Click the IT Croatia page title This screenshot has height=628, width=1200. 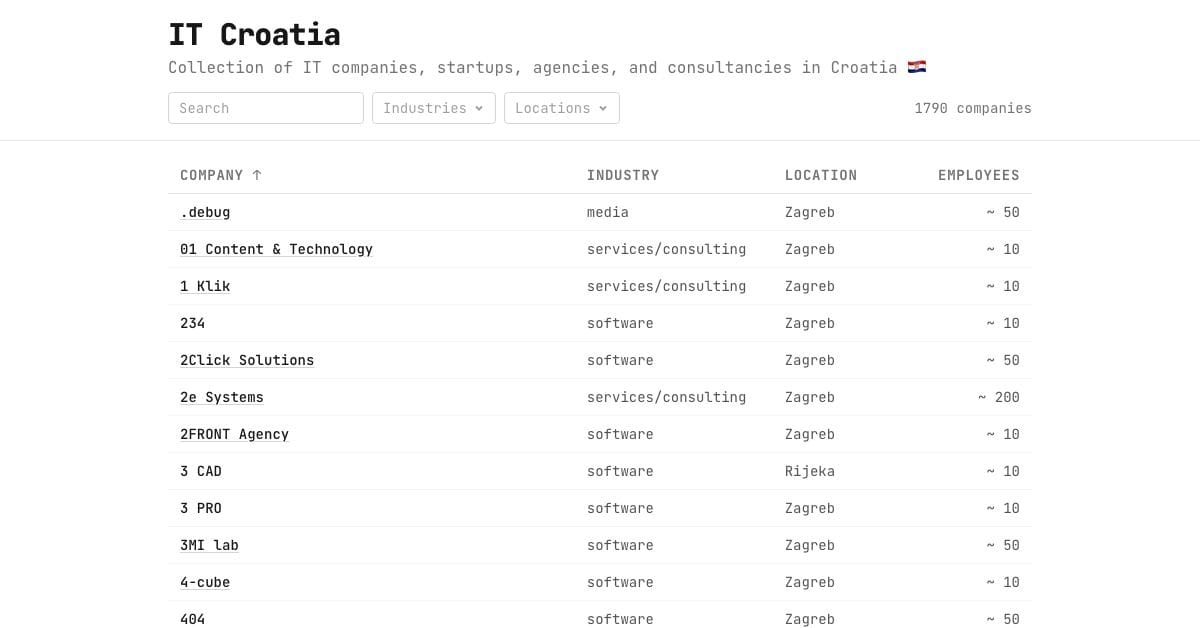(x=254, y=34)
